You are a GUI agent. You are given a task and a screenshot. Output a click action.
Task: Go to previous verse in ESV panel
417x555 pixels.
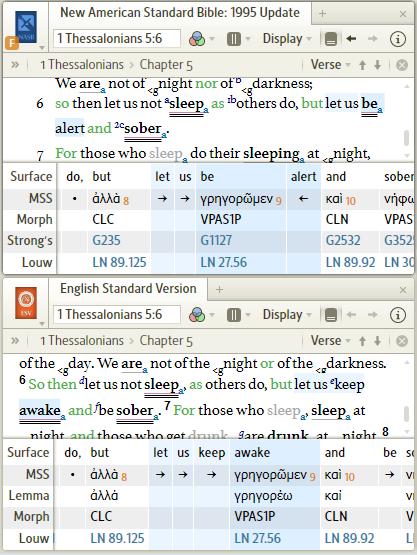point(362,341)
